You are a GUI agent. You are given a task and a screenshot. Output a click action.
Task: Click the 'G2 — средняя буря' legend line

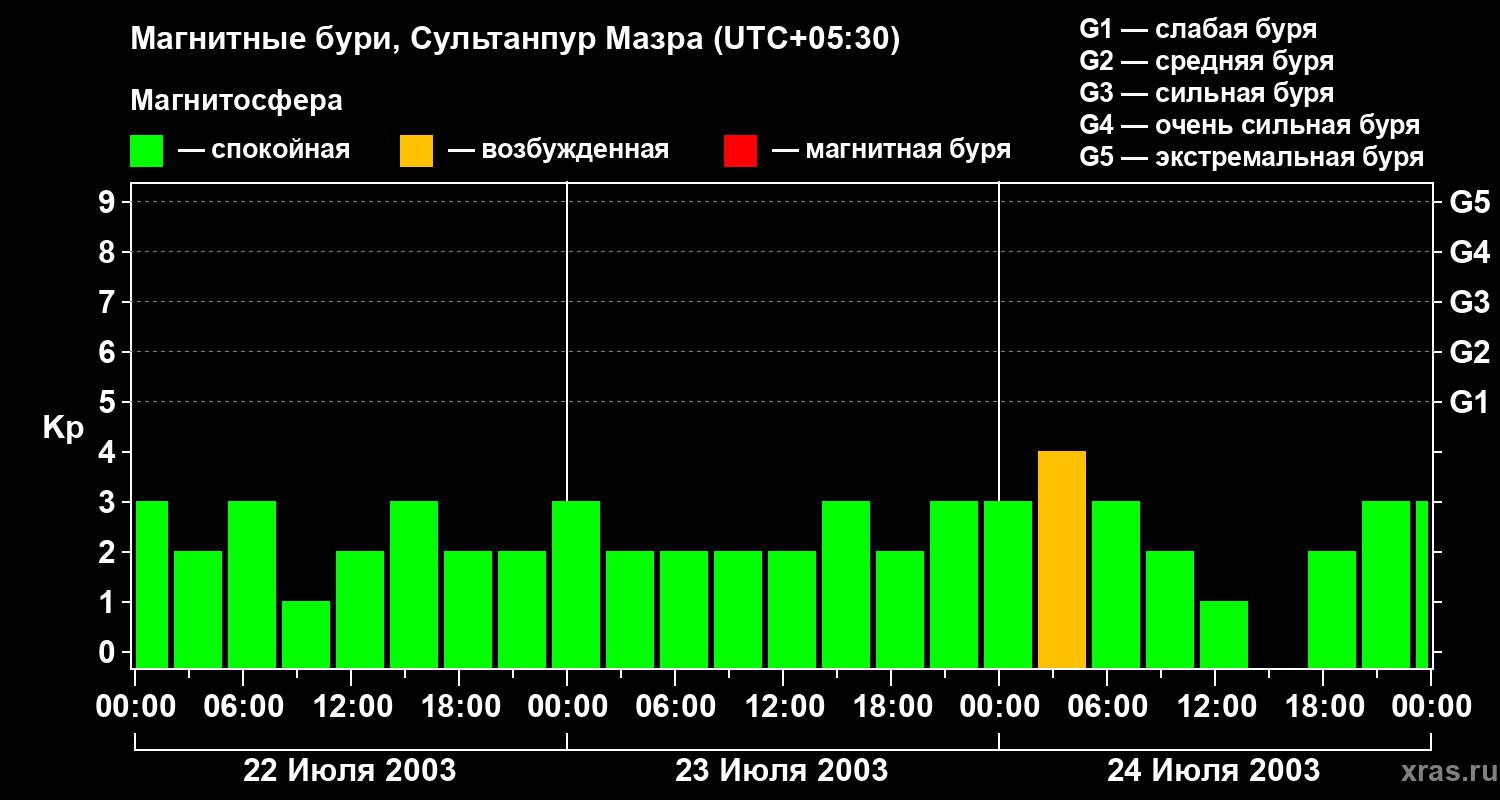tap(1206, 61)
